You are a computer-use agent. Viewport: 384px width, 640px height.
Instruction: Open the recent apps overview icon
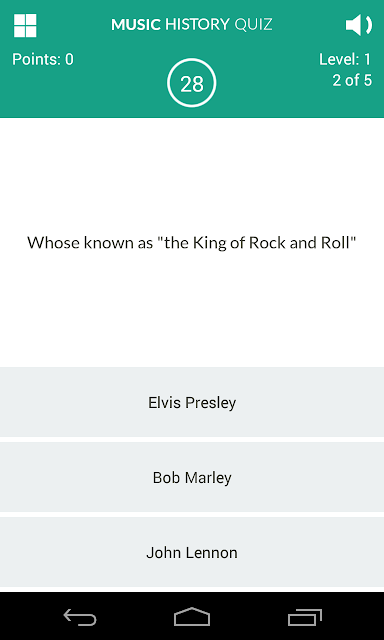click(304, 617)
